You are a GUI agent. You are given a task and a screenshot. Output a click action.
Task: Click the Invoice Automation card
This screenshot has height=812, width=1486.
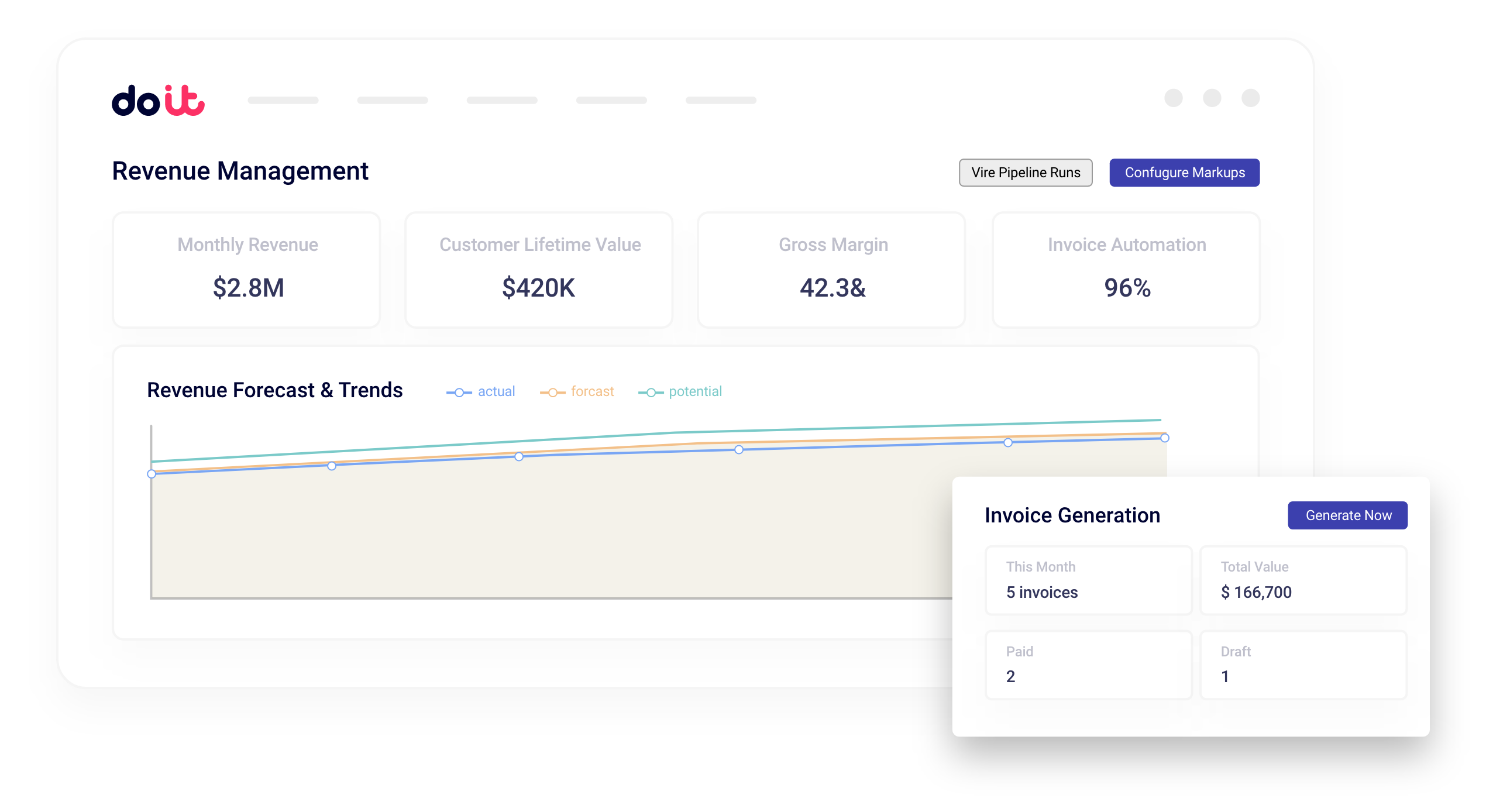click(1126, 270)
